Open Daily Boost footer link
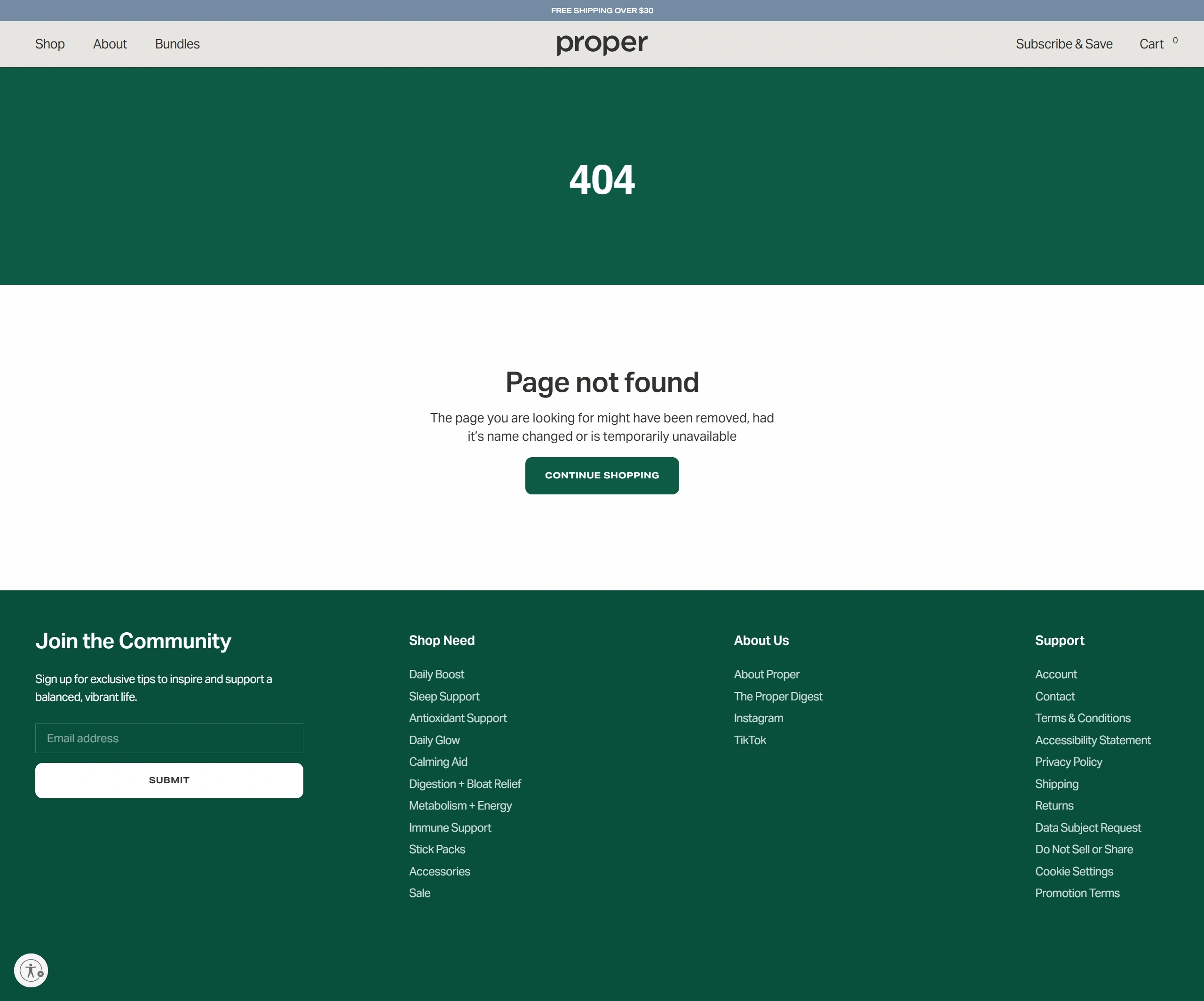Image resolution: width=1204 pixels, height=1001 pixels. [436, 674]
